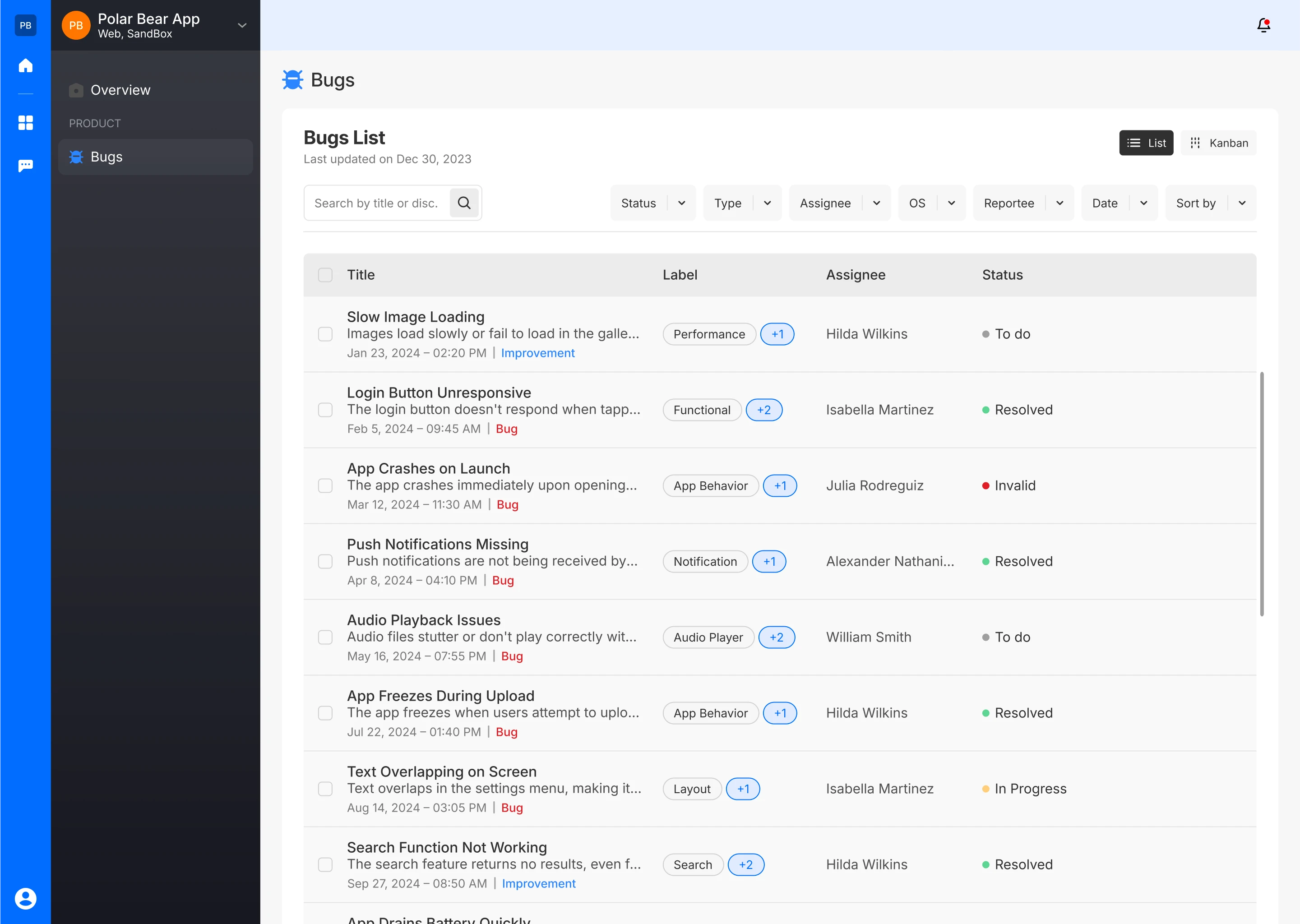Click the Layout label tag
This screenshot has width=1300, height=924.
(692, 789)
